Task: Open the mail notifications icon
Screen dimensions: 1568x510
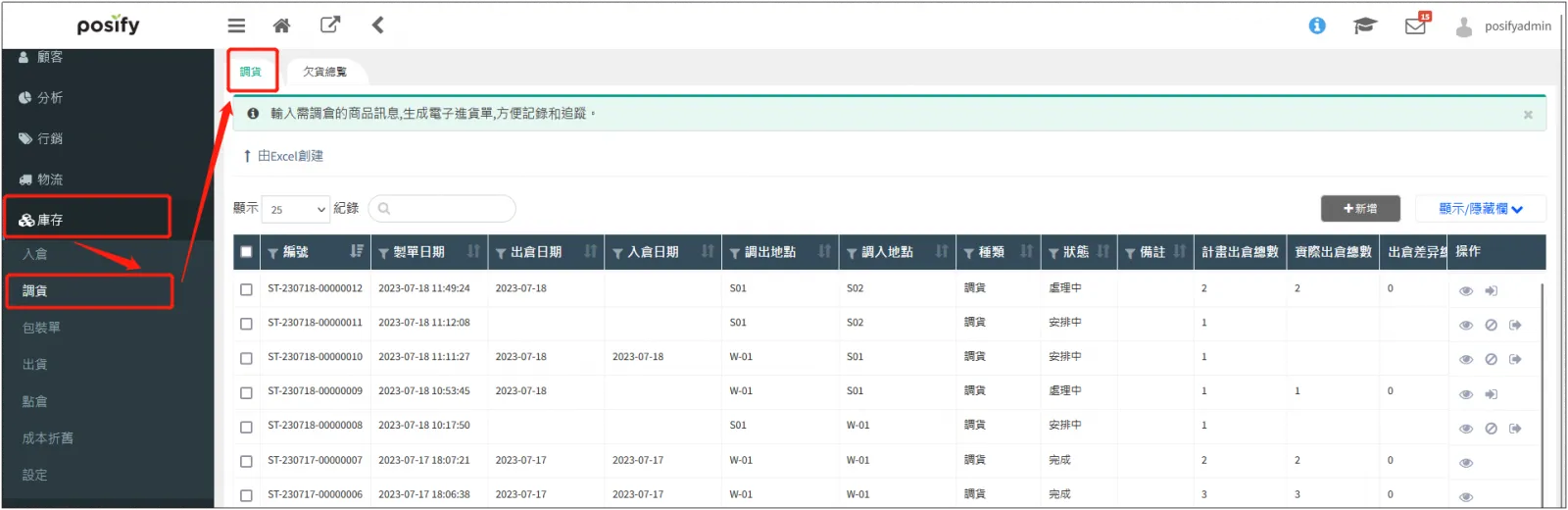Action: point(1416,25)
